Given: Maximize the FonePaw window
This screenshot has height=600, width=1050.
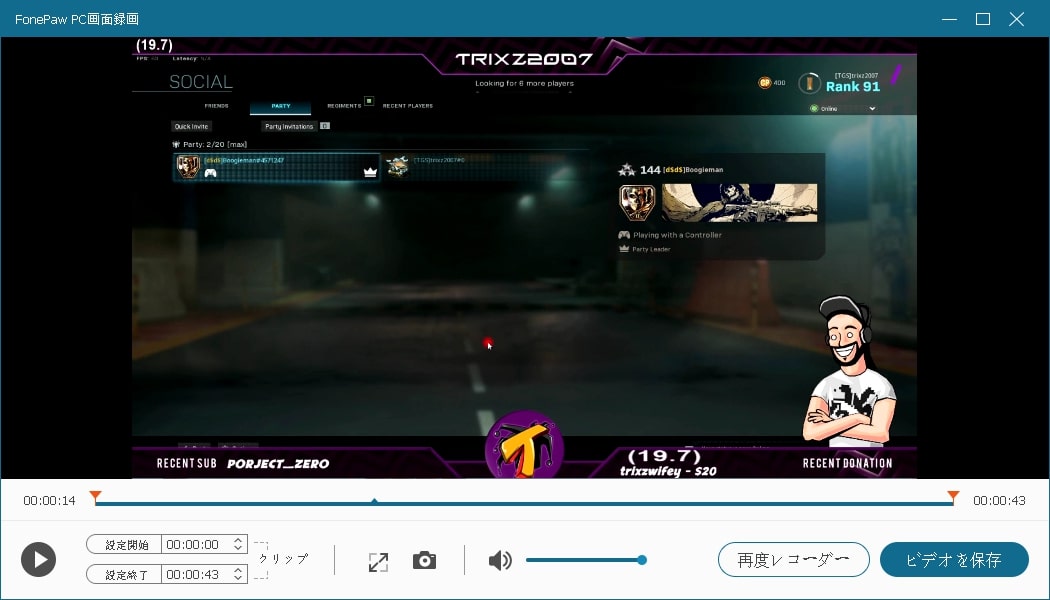Looking at the screenshot, I should [x=983, y=19].
